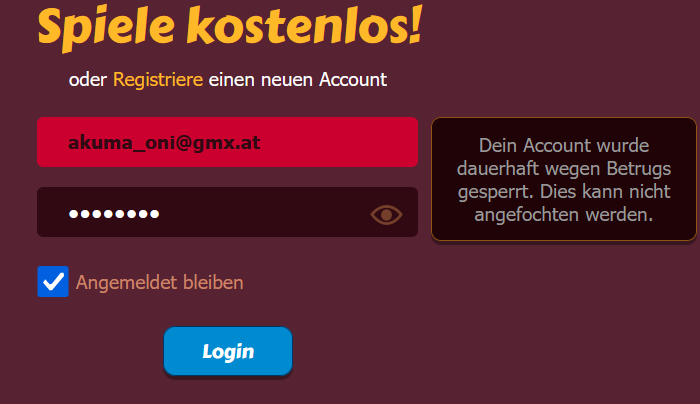Viewport: 700px width, 404px height.
Task: Click the word 'oder' before Registriere
Action: pos(88,80)
